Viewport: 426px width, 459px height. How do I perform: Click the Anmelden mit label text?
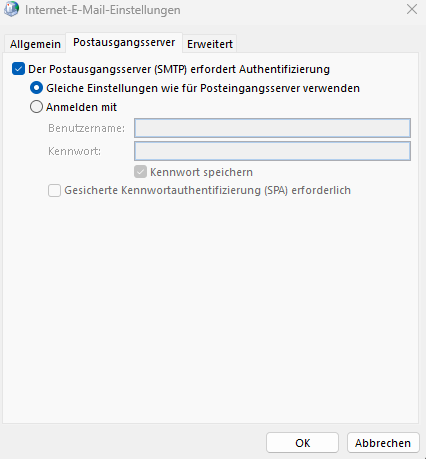coord(81,107)
